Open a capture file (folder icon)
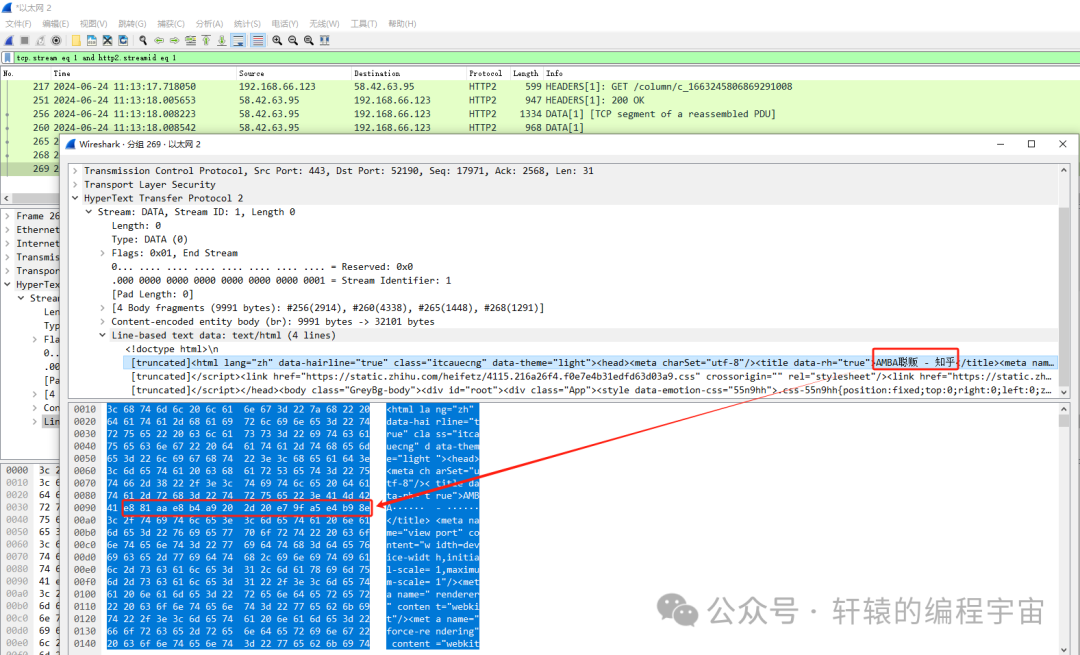 [76, 41]
